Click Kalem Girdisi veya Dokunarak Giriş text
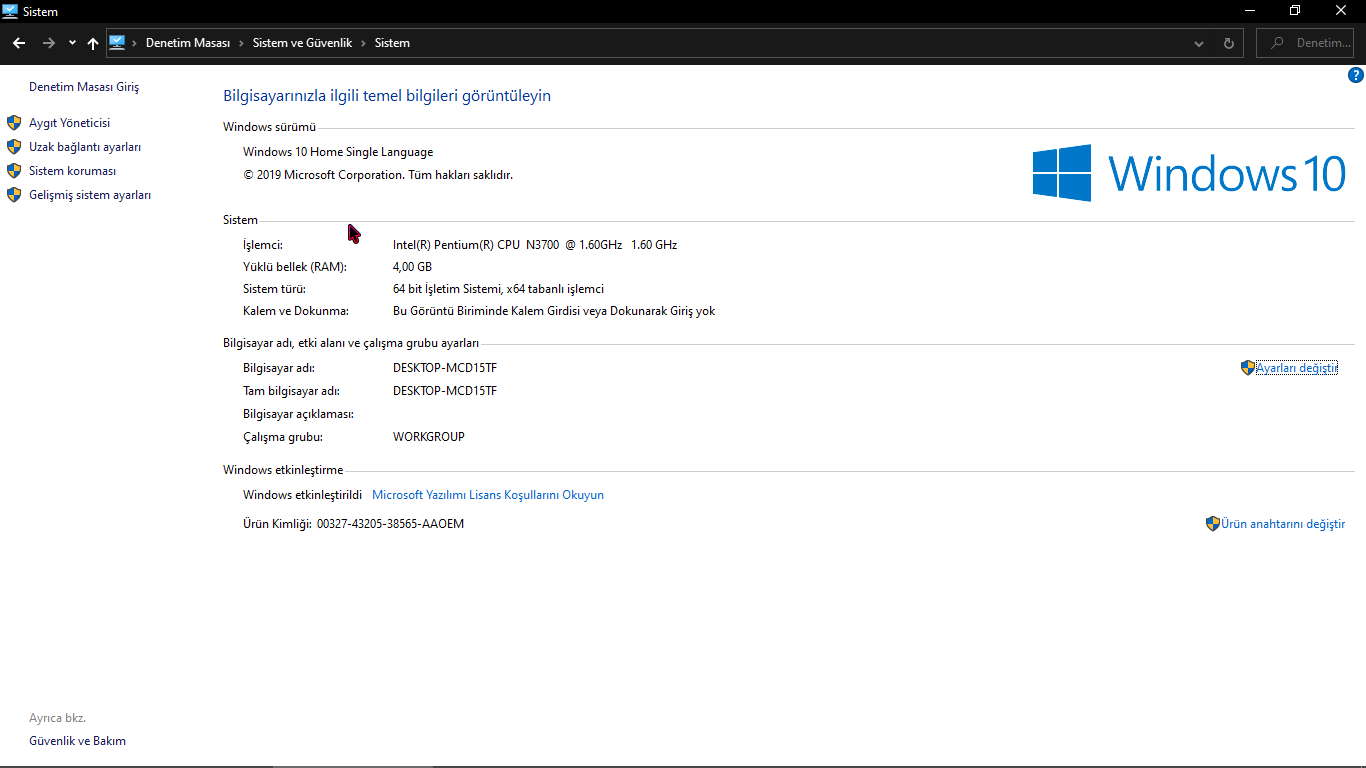 coord(554,311)
